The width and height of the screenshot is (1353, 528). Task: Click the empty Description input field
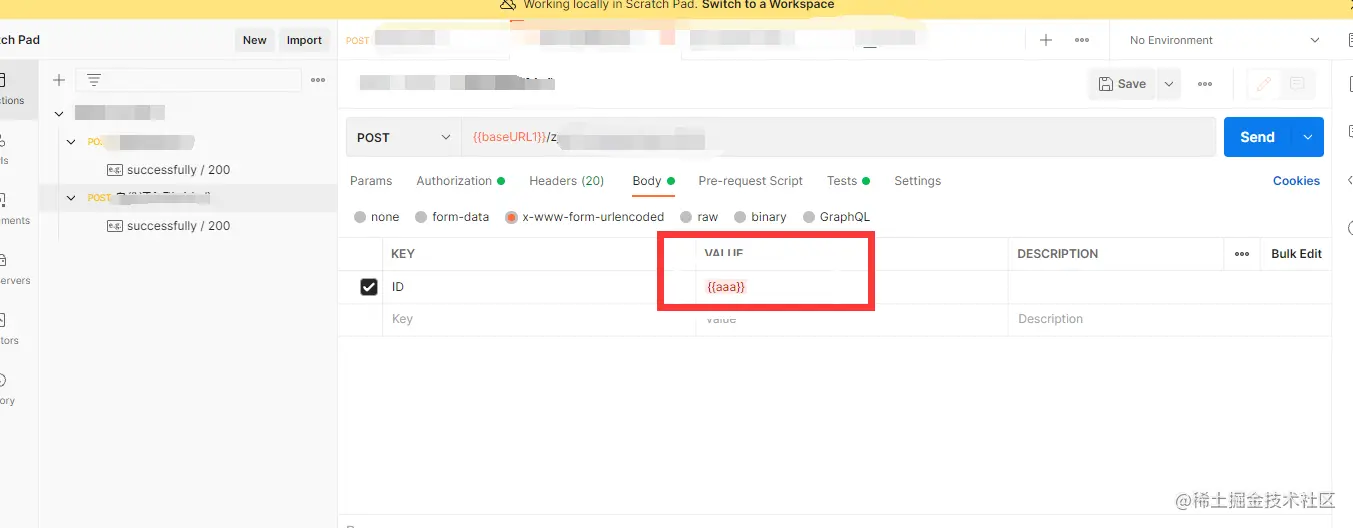tap(1169, 319)
